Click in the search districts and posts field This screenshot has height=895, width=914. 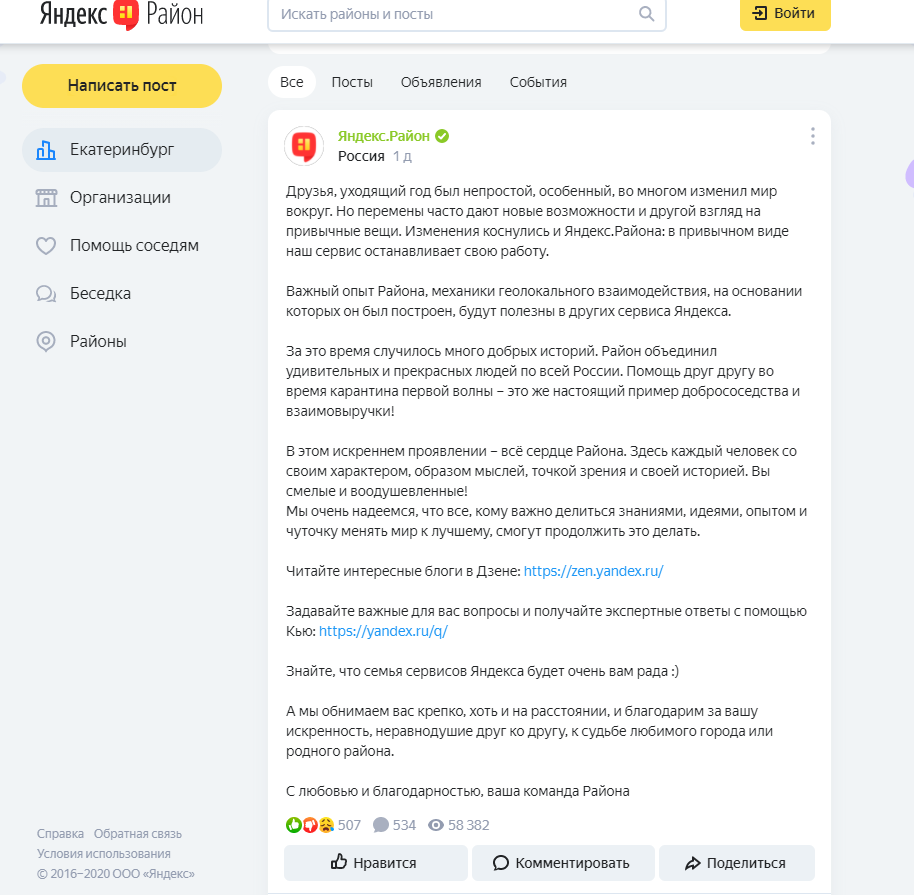[x=455, y=14]
